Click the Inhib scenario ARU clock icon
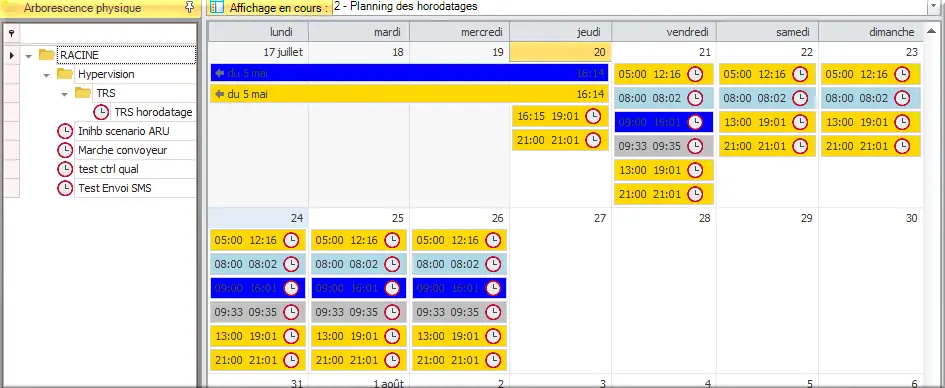 point(64,131)
